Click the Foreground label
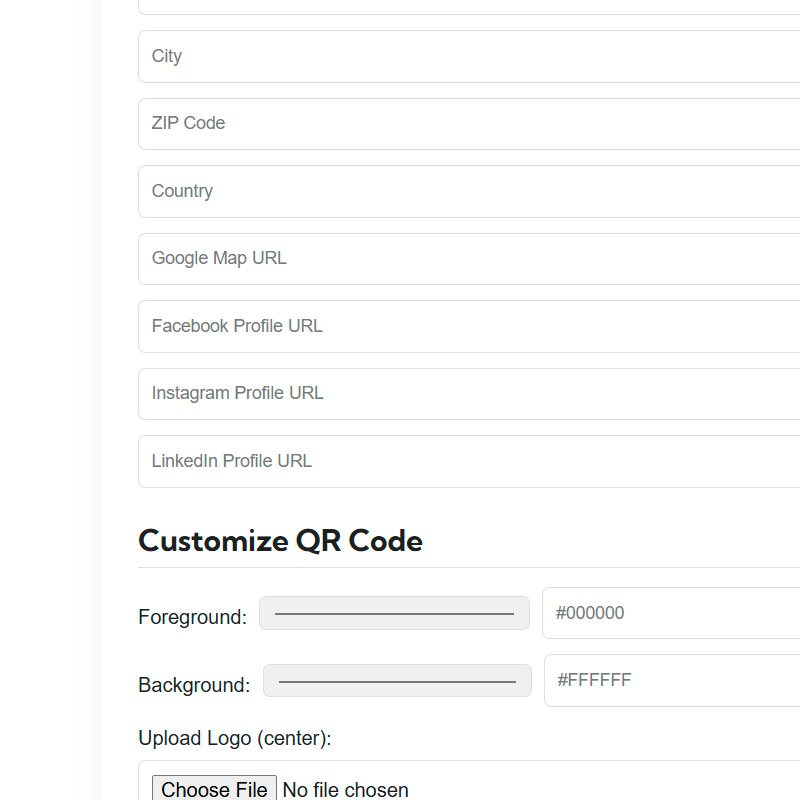 pos(192,618)
